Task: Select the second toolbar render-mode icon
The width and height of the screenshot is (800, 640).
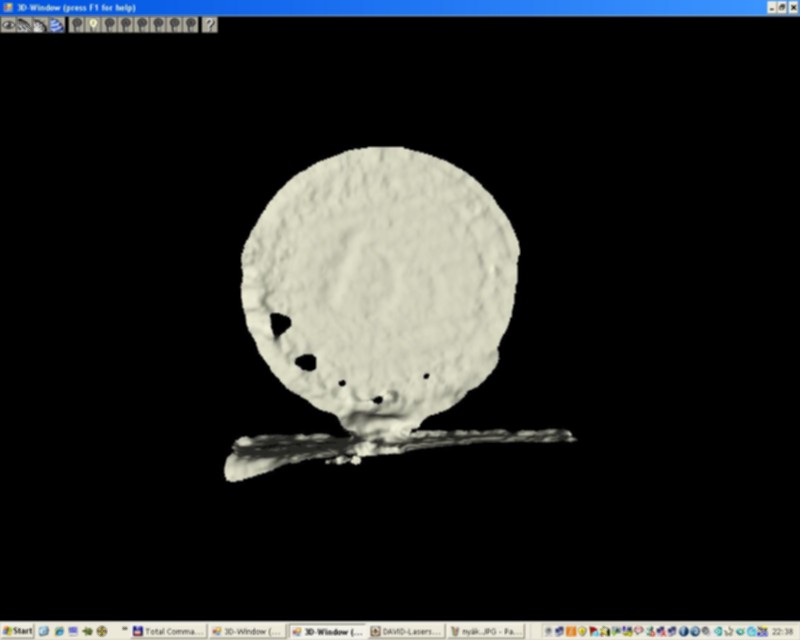Action: tap(24, 24)
